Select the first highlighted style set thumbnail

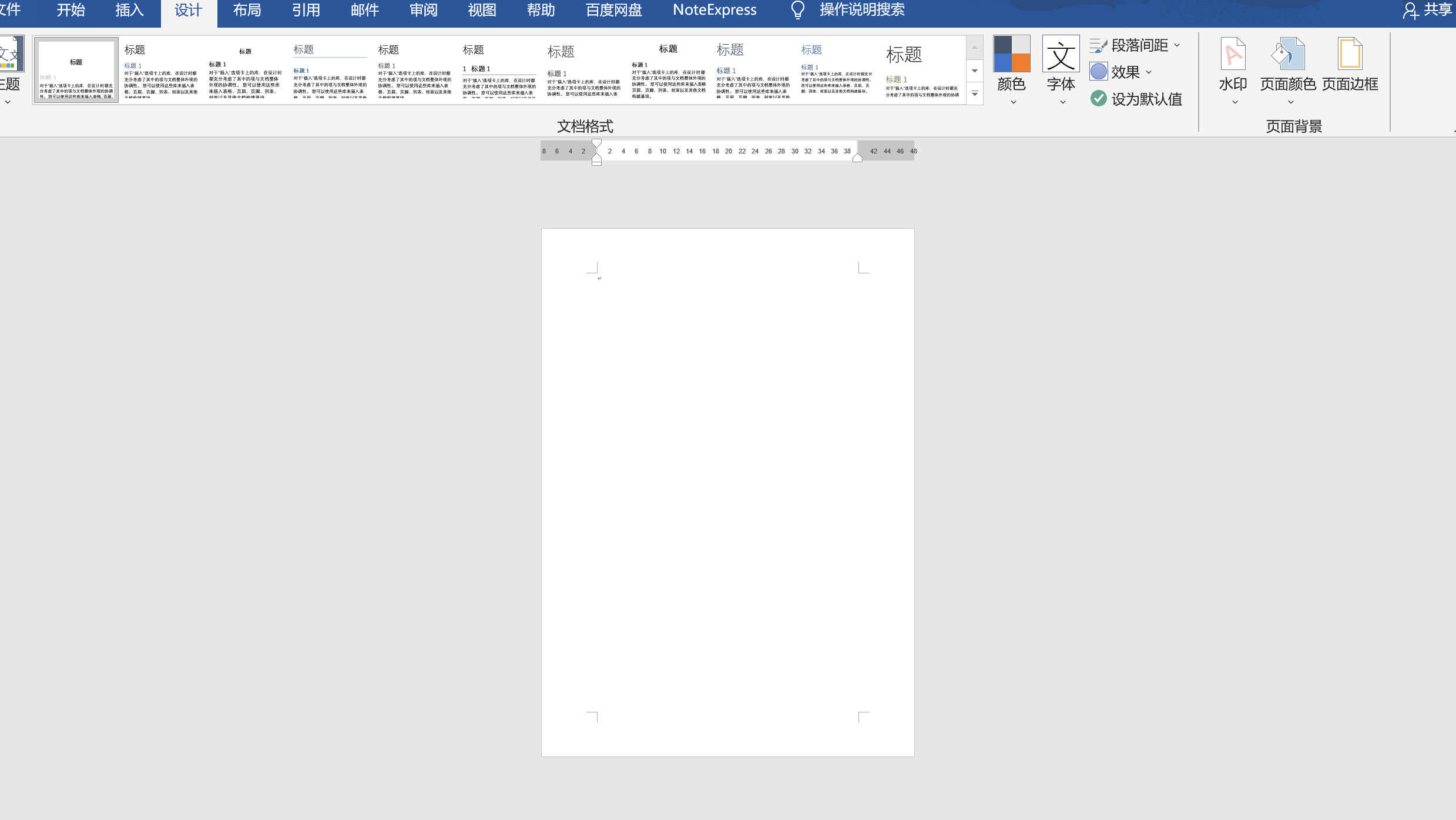click(x=76, y=70)
